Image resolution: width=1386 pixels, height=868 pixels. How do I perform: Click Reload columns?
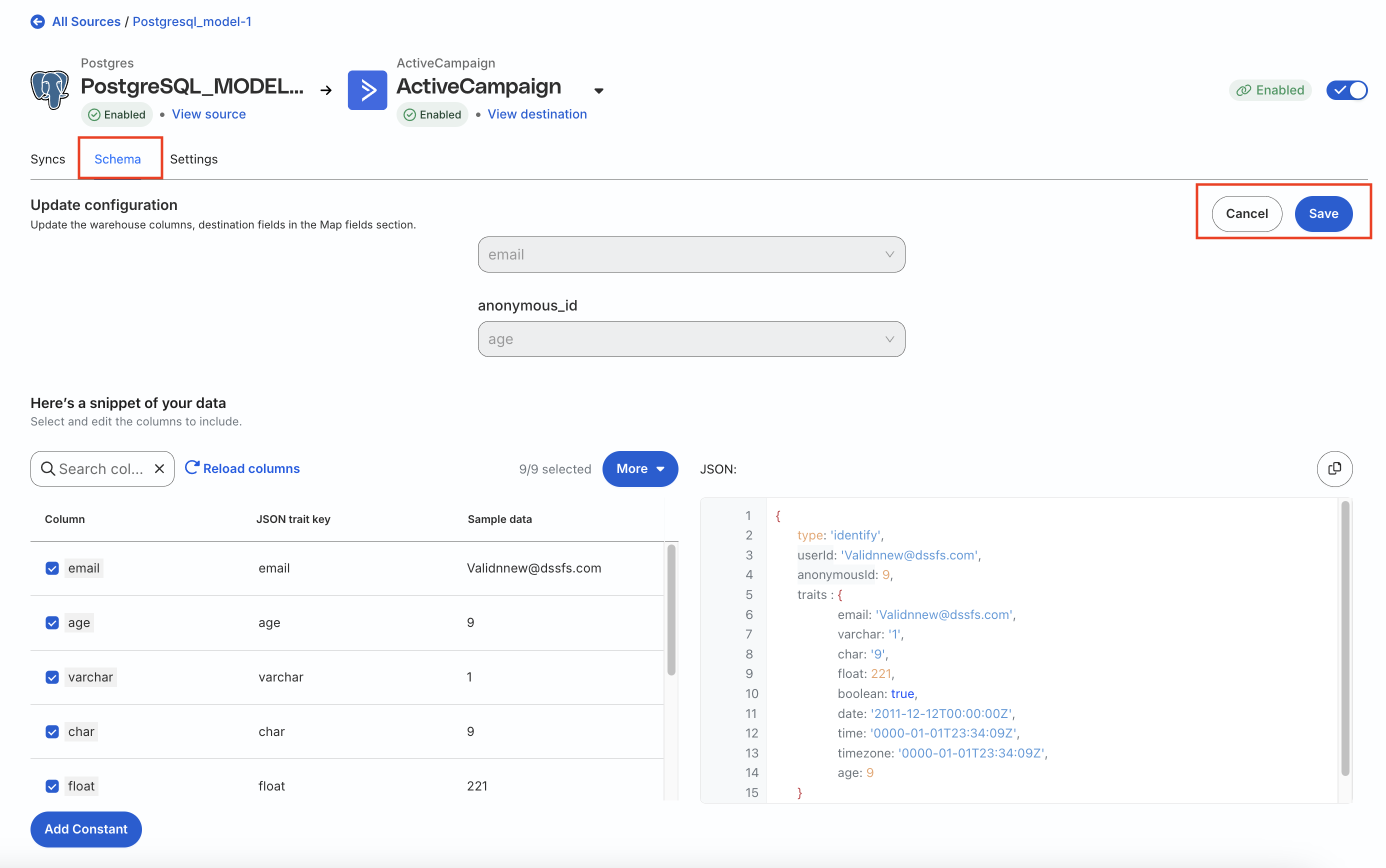[251, 468]
